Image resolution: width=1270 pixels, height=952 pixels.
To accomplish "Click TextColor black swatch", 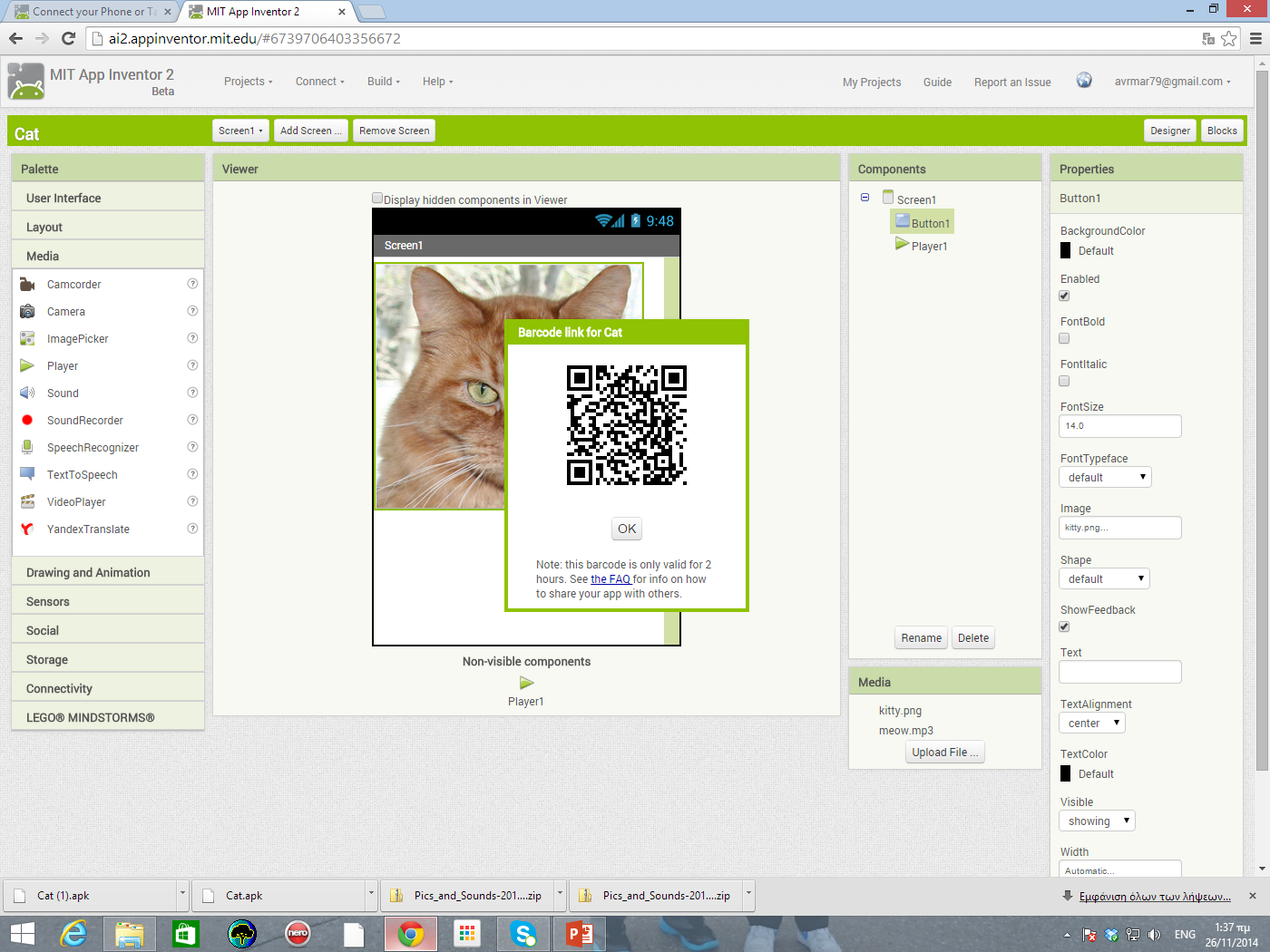I will pyautogui.click(x=1066, y=774).
